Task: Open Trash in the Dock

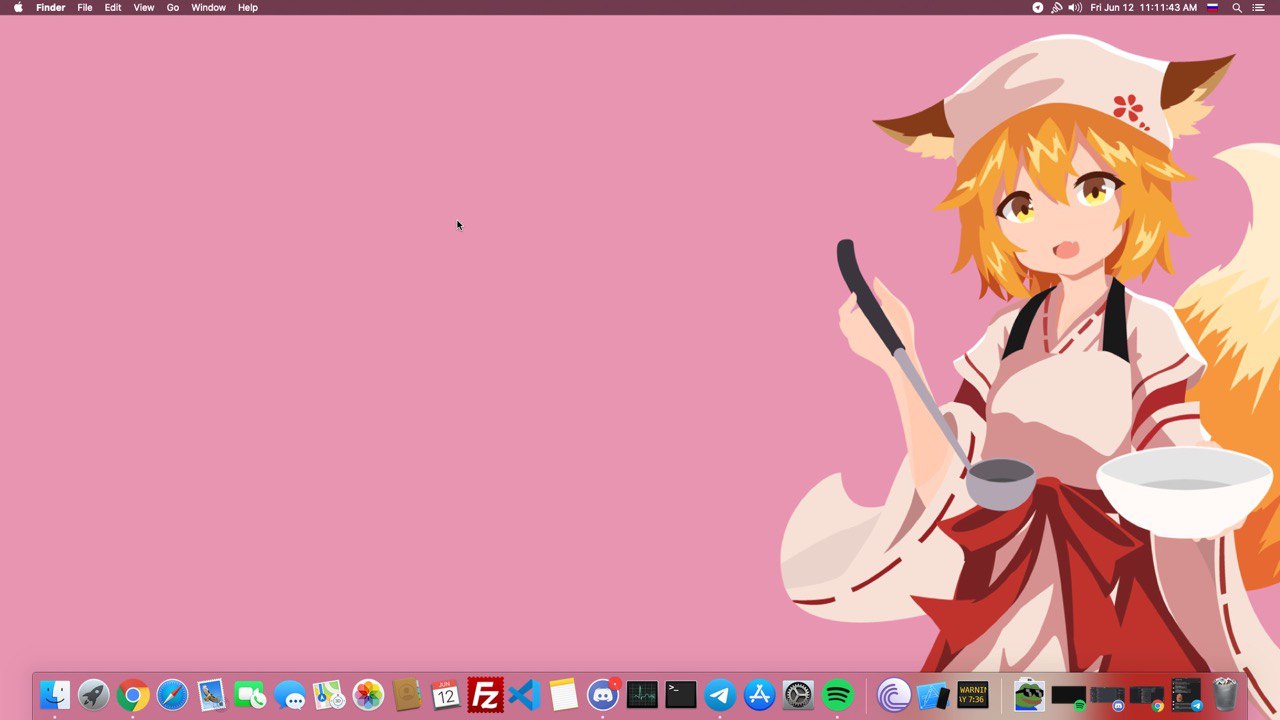Action: click(1225, 694)
